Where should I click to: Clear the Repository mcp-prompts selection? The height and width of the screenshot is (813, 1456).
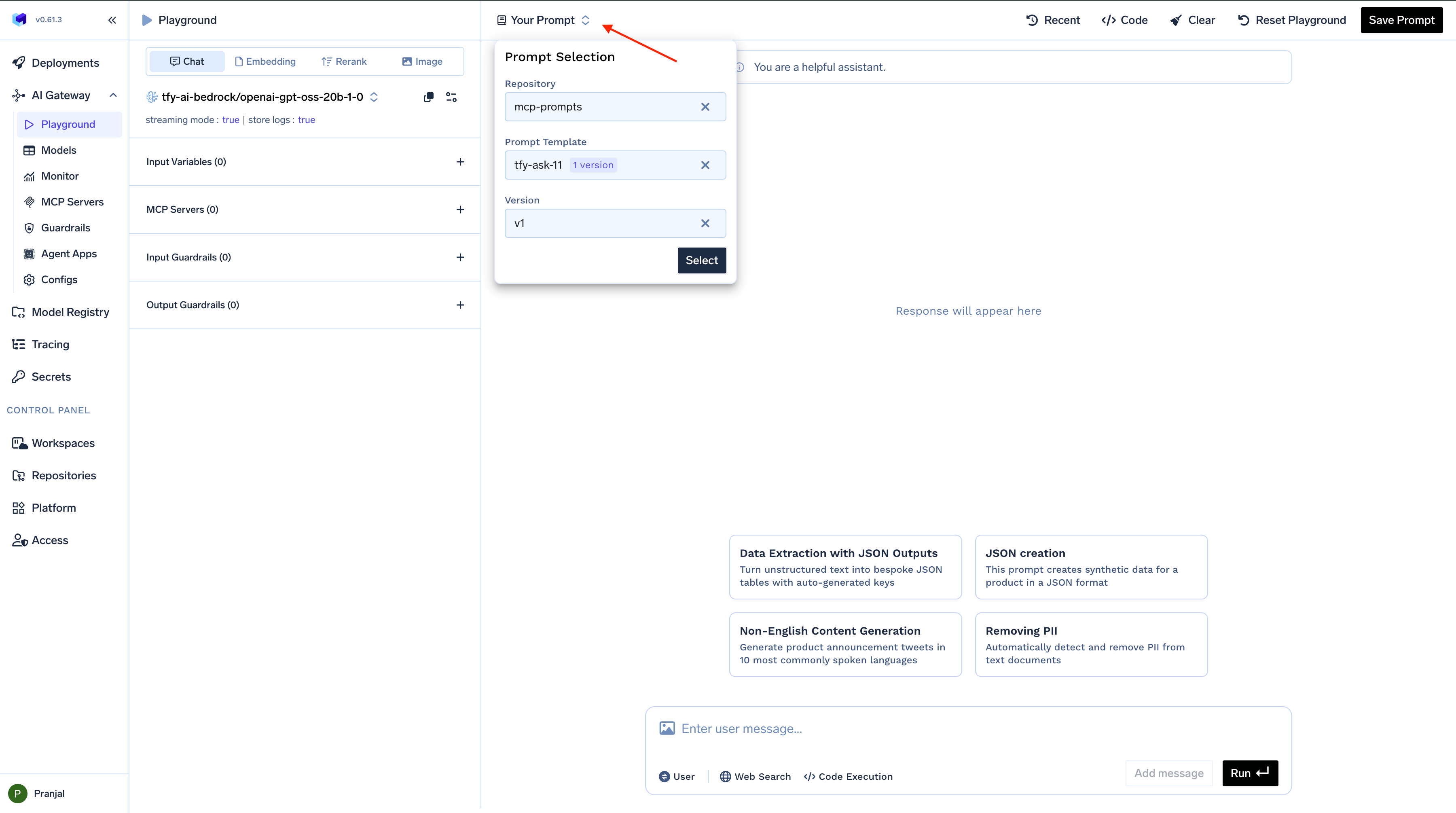pyautogui.click(x=705, y=107)
